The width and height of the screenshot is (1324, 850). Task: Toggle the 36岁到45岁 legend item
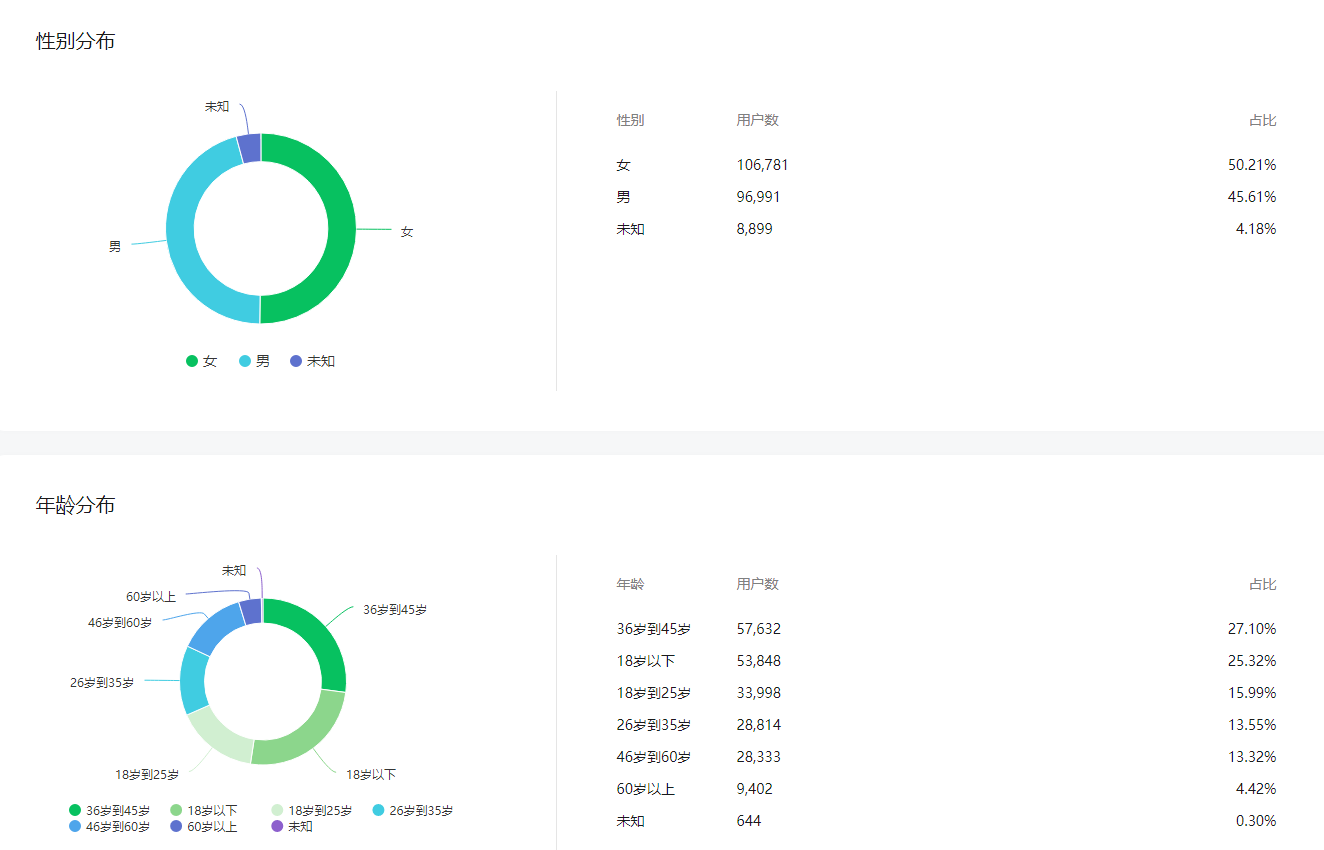(109, 811)
